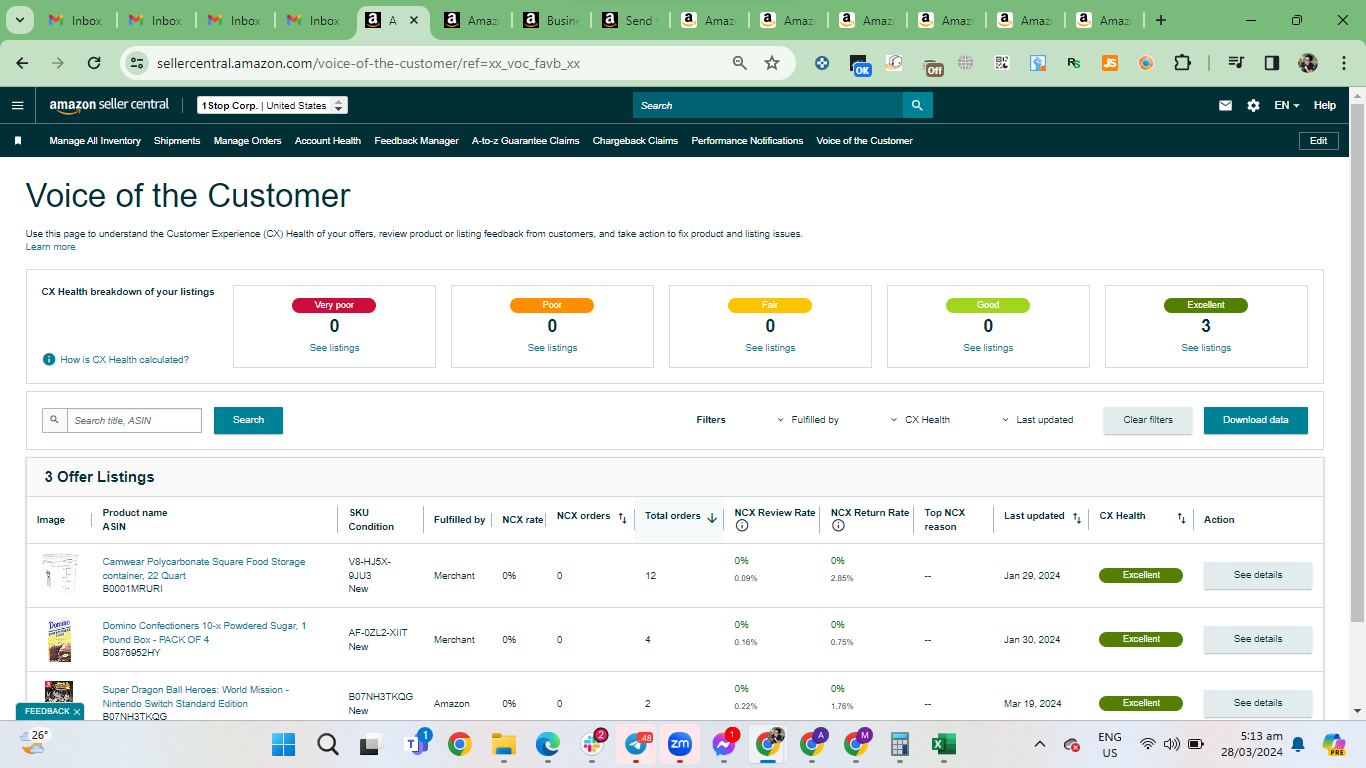Reload the page in Chrome
This screenshot has width=1366, height=768.
coord(94,63)
